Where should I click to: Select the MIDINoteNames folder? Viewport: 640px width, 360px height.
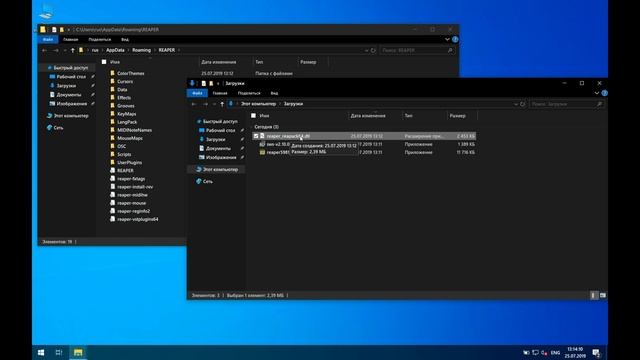[x=134, y=130]
